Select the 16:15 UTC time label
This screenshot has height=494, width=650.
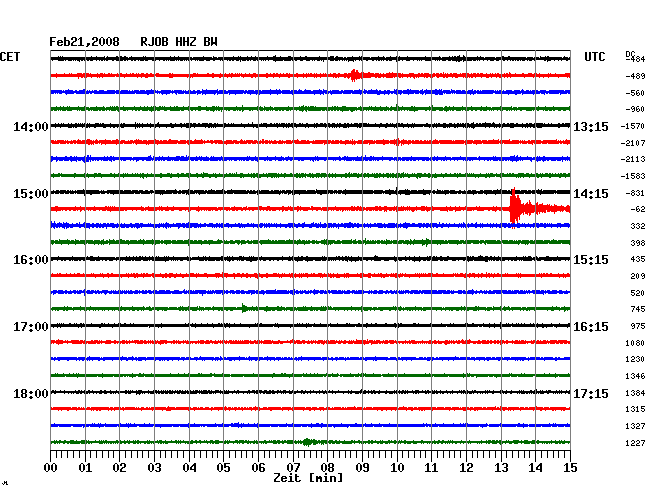click(x=591, y=327)
